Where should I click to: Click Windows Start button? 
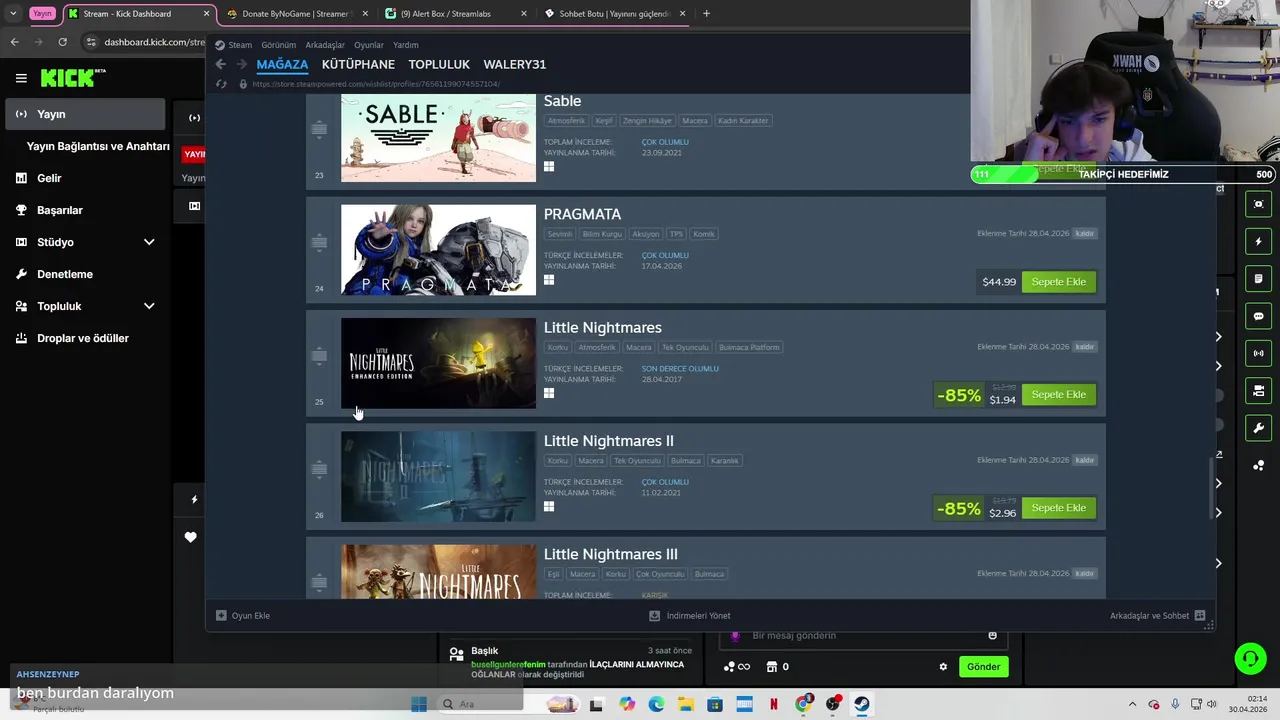pyautogui.click(x=419, y=704)
